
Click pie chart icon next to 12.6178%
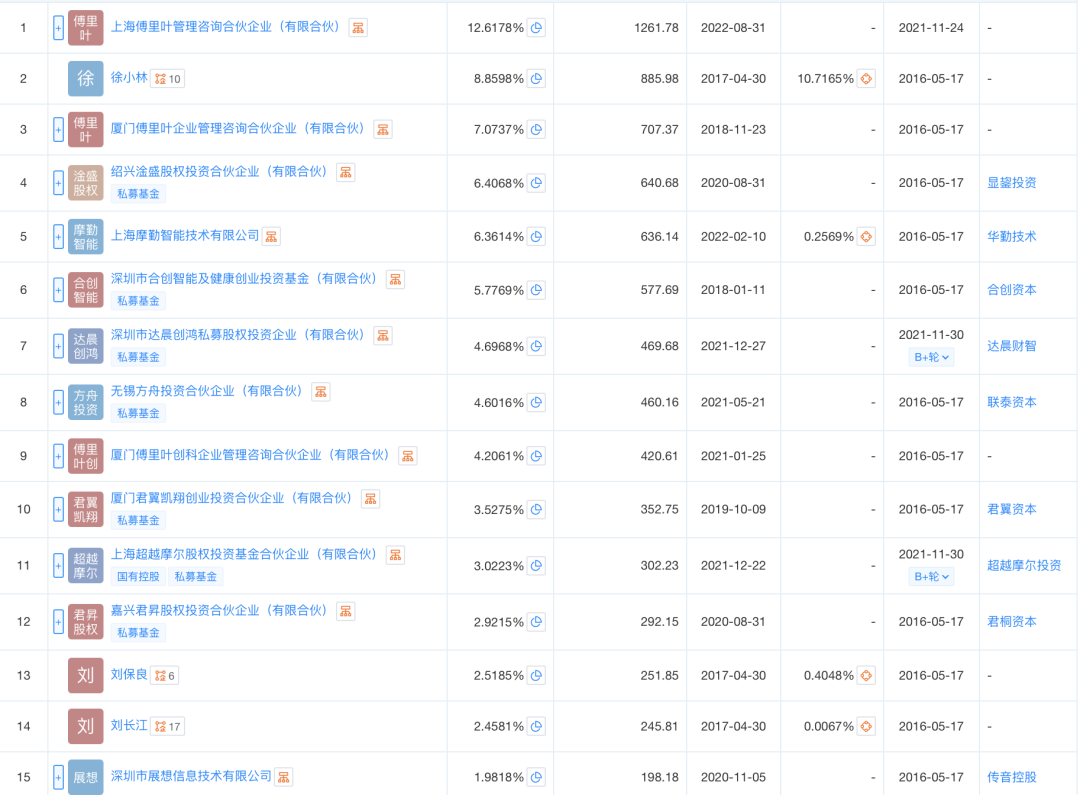coord(537,28)
